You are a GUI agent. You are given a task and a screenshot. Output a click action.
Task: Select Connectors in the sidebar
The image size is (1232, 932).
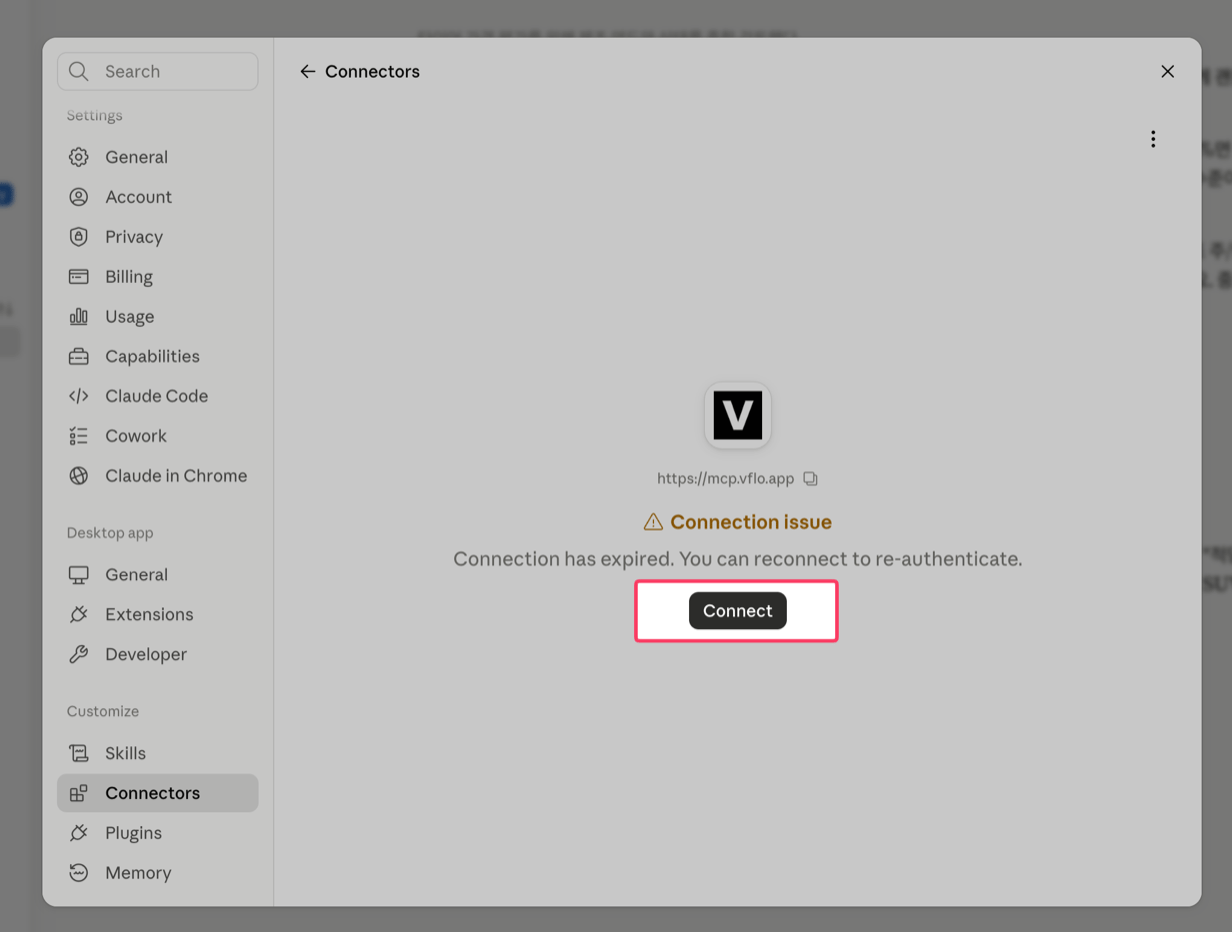pos(158,793)
